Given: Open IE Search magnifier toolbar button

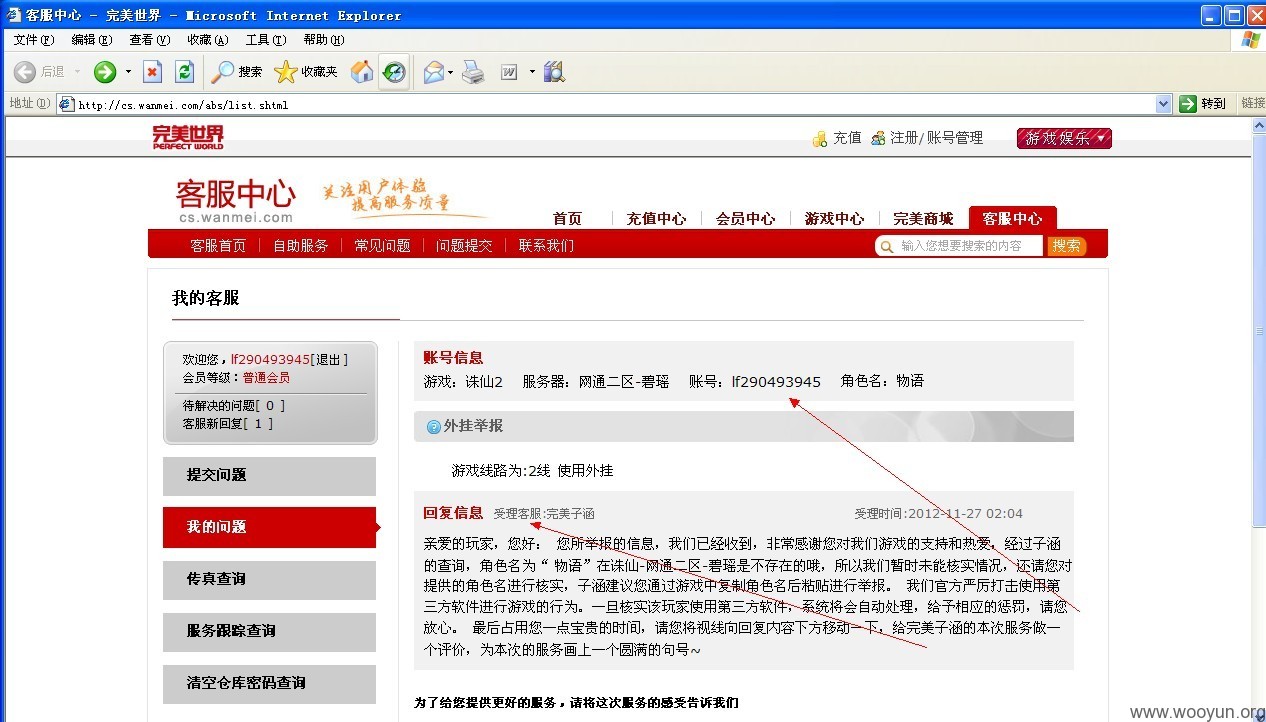Looking at the screenshot, I should (237, 72).
